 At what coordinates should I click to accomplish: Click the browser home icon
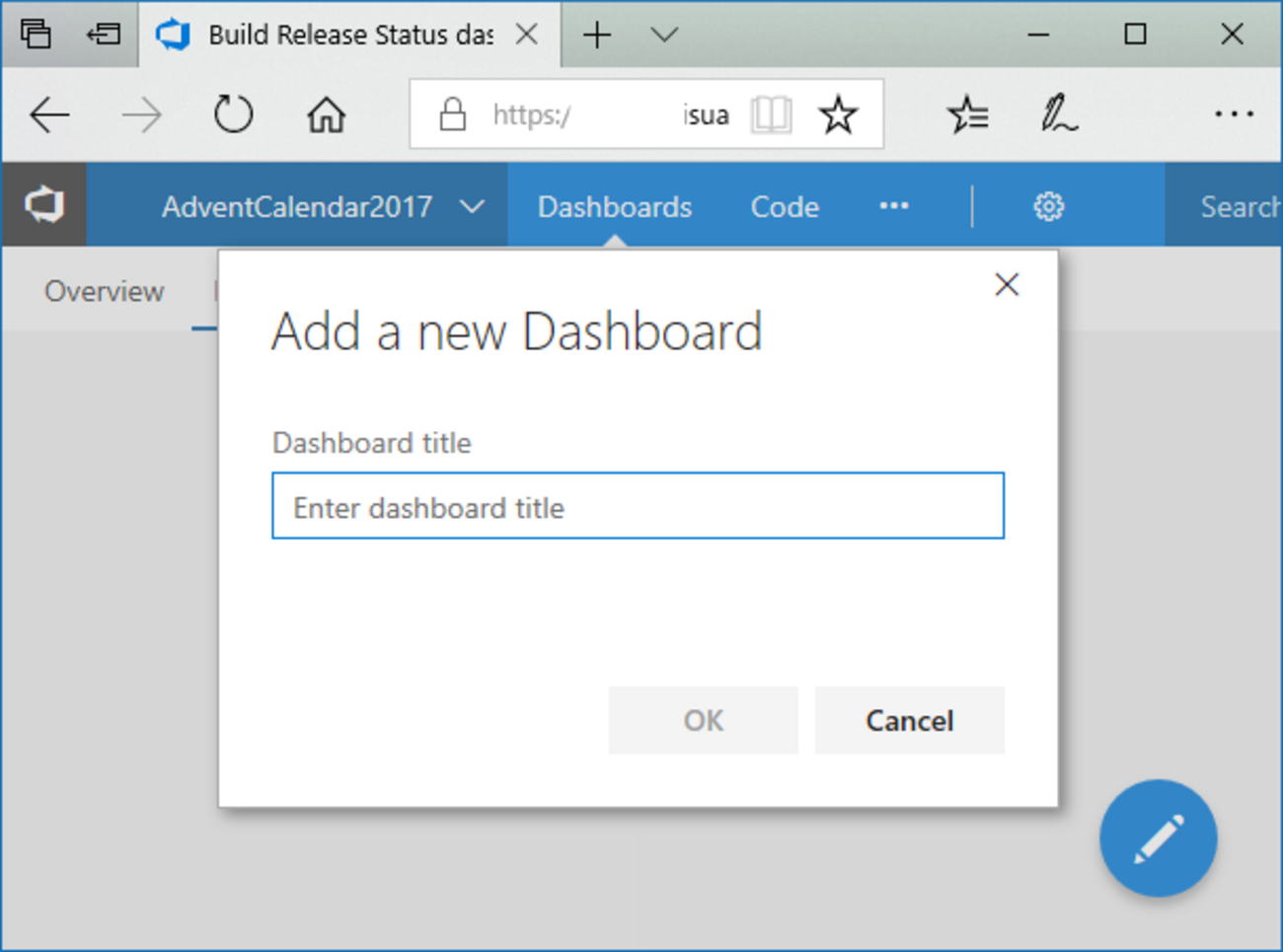(326, 115)
